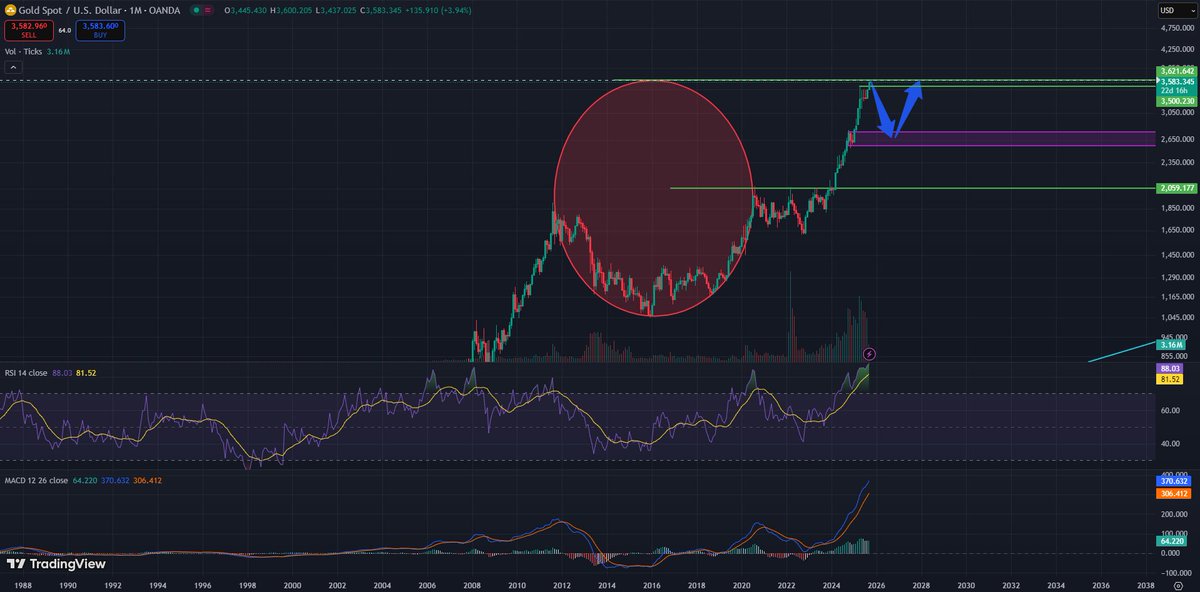Select the Vol · Ticks indicator legend

coord(25,51)
